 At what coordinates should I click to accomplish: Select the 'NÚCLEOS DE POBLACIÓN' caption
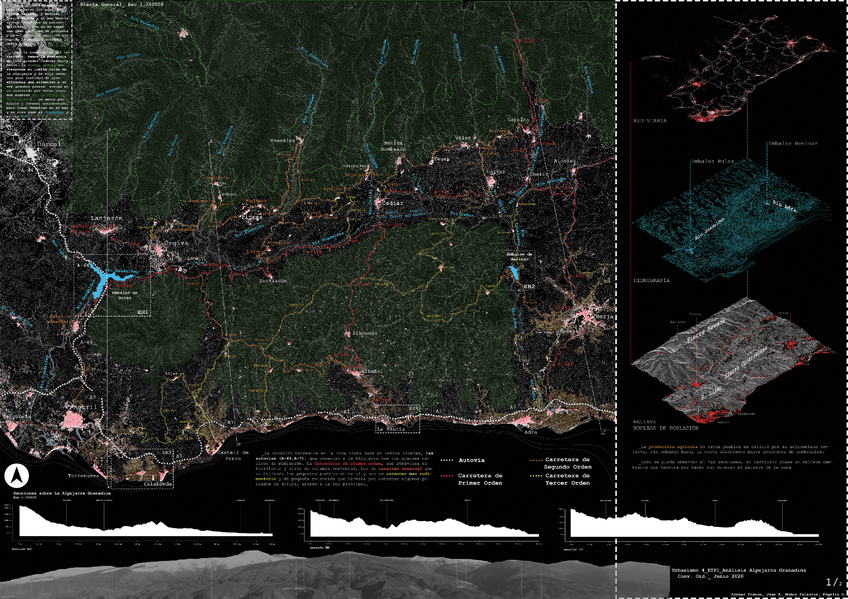(666, 428)
